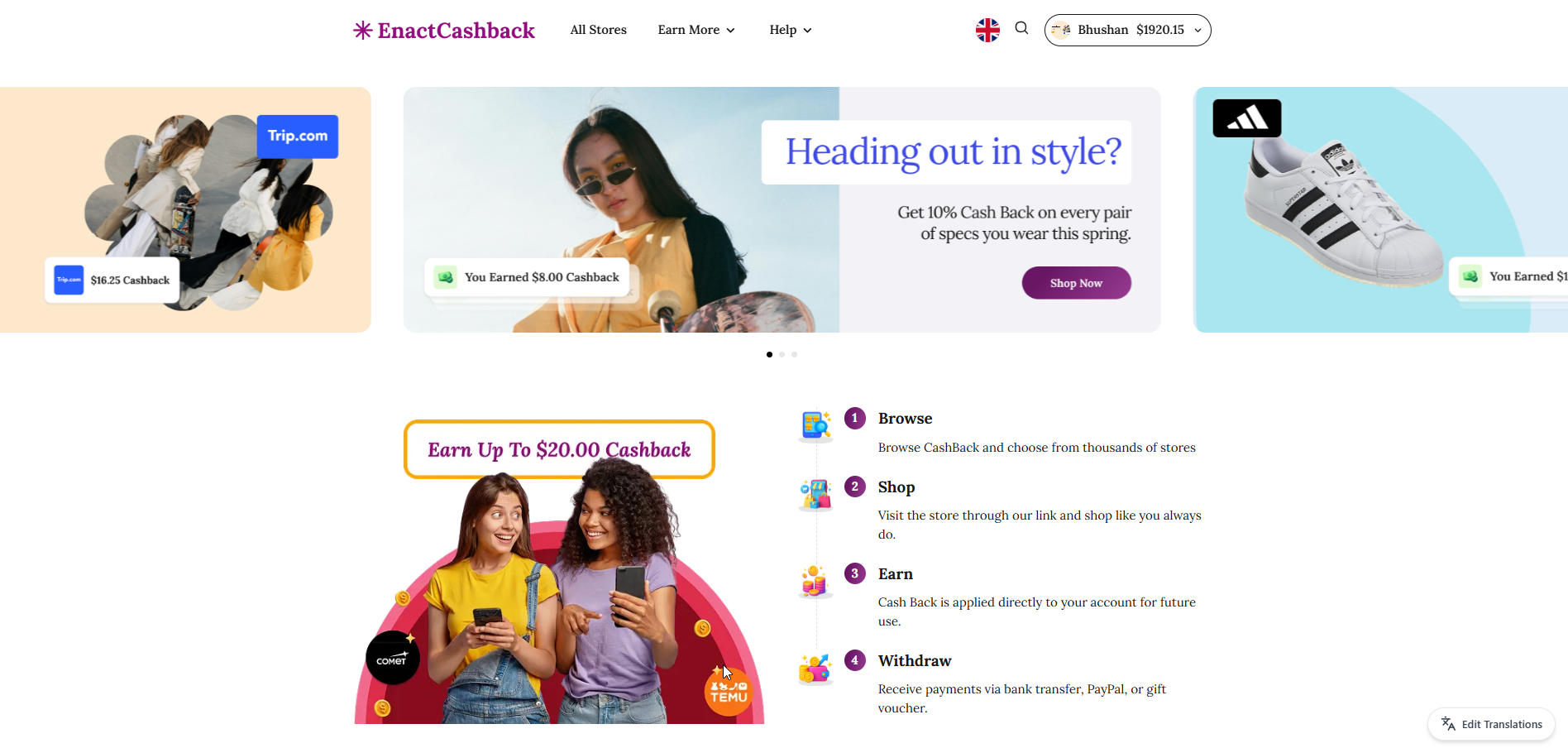Click the Adidas logo badge
Screen dimensions: 1568x748
click(x=1247, y=118)
